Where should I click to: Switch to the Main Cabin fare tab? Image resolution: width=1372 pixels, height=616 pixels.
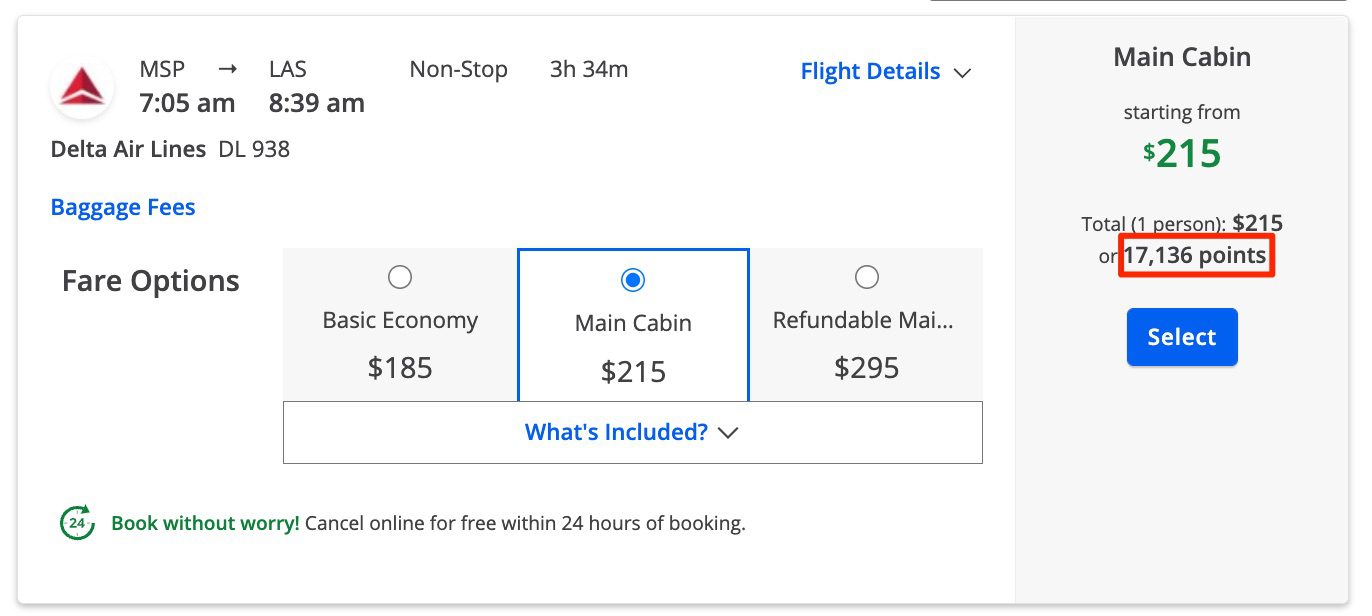point(632,323)
